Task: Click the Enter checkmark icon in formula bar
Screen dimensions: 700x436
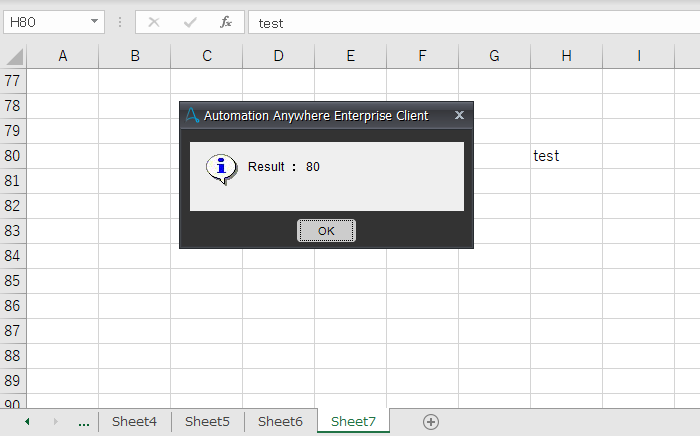Action: click(190, 22)
